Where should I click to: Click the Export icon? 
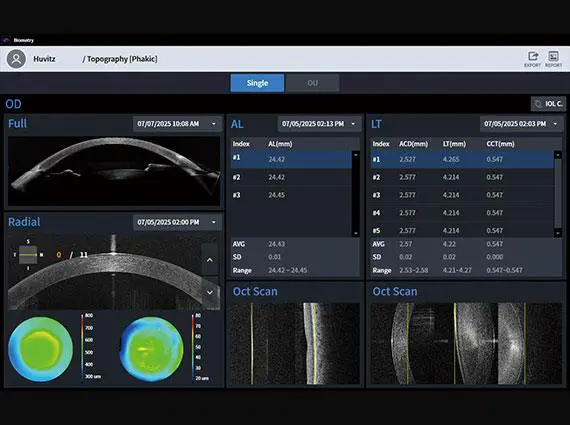tap(533, 59)
